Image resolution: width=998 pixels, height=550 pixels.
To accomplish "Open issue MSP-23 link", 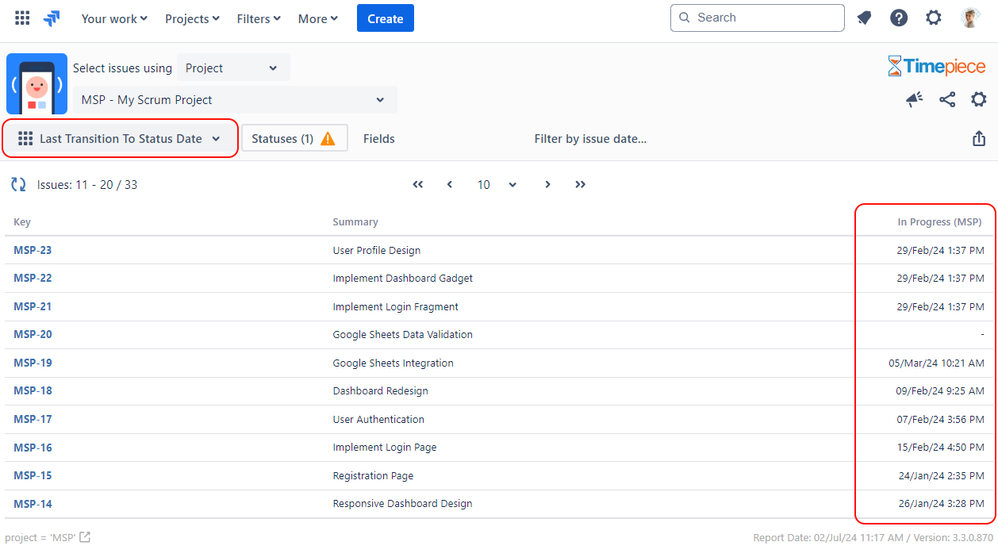I will pos(32,250).
